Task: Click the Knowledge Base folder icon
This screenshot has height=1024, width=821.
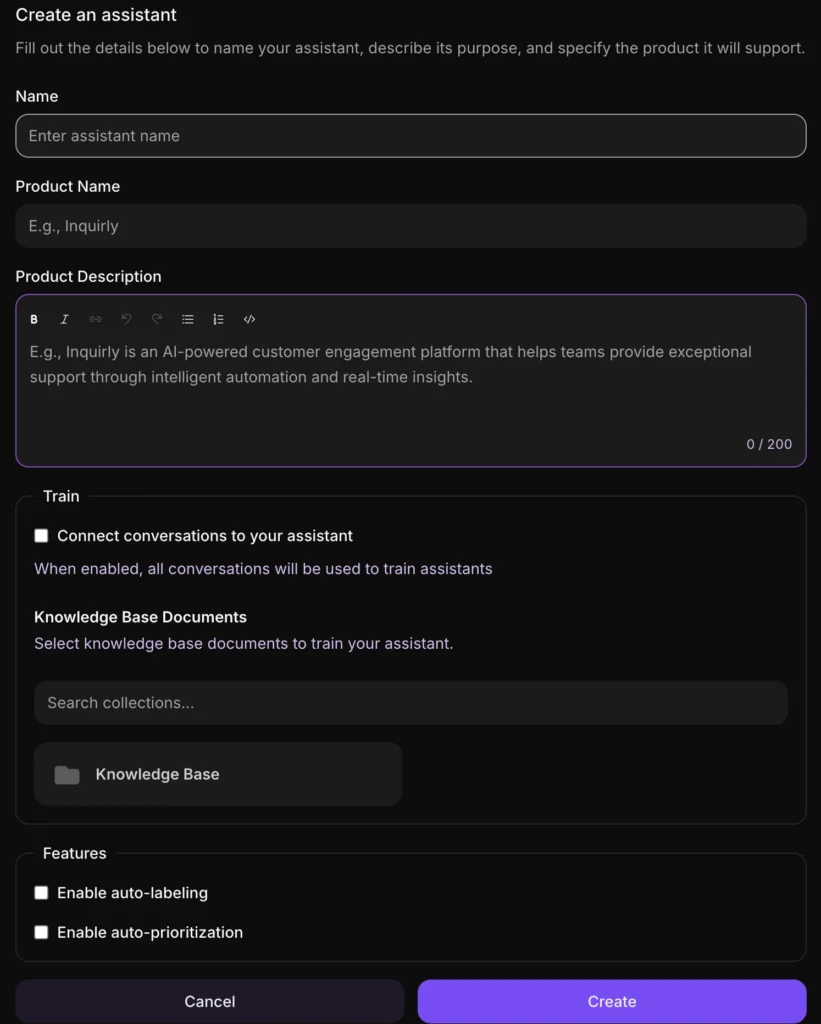Action: [67, 775]
